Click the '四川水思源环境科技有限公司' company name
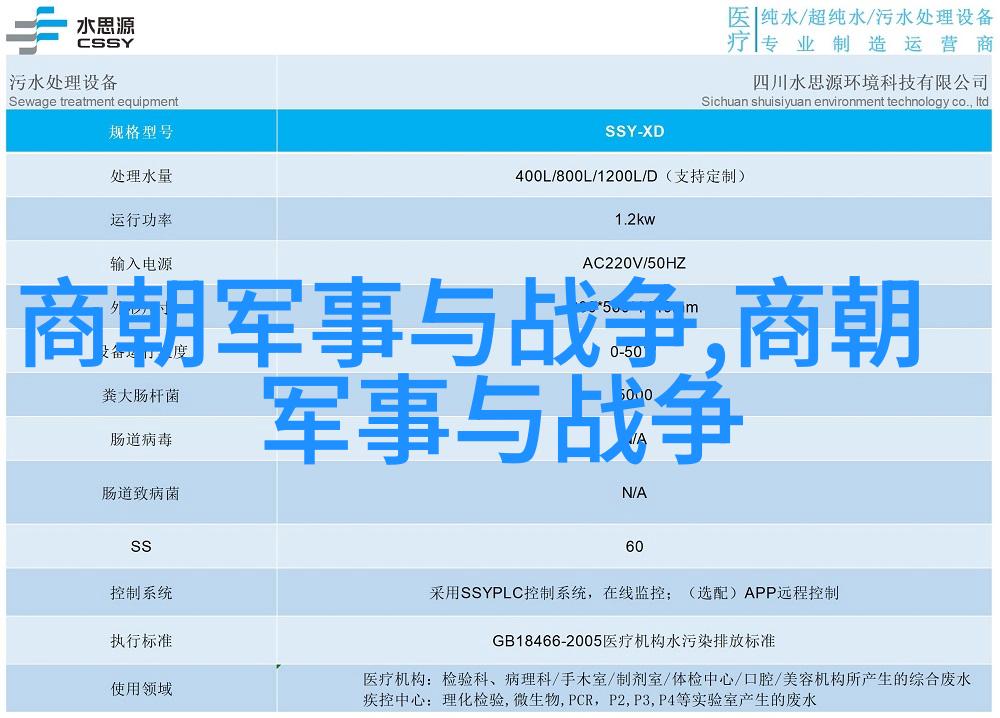The image size is (1000, 718). point(871,82)
